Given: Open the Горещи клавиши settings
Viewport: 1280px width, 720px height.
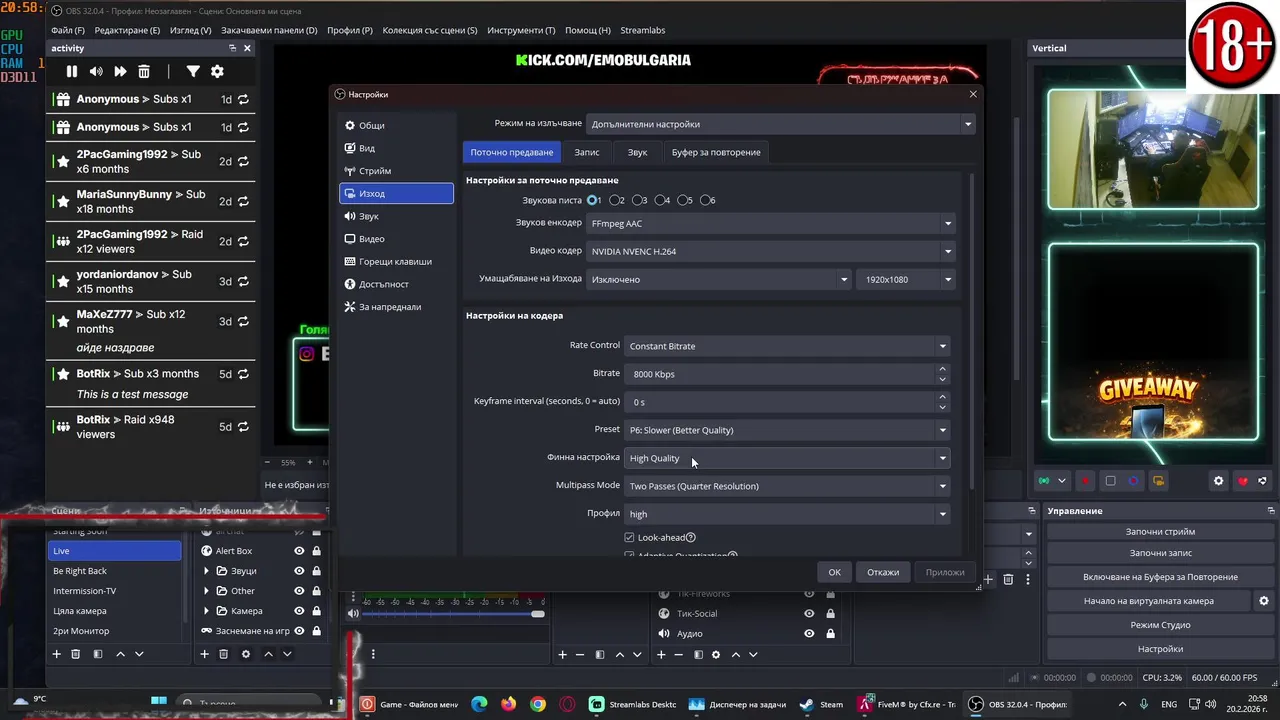Looking at the screenshot, I should (x=396, y=262).
